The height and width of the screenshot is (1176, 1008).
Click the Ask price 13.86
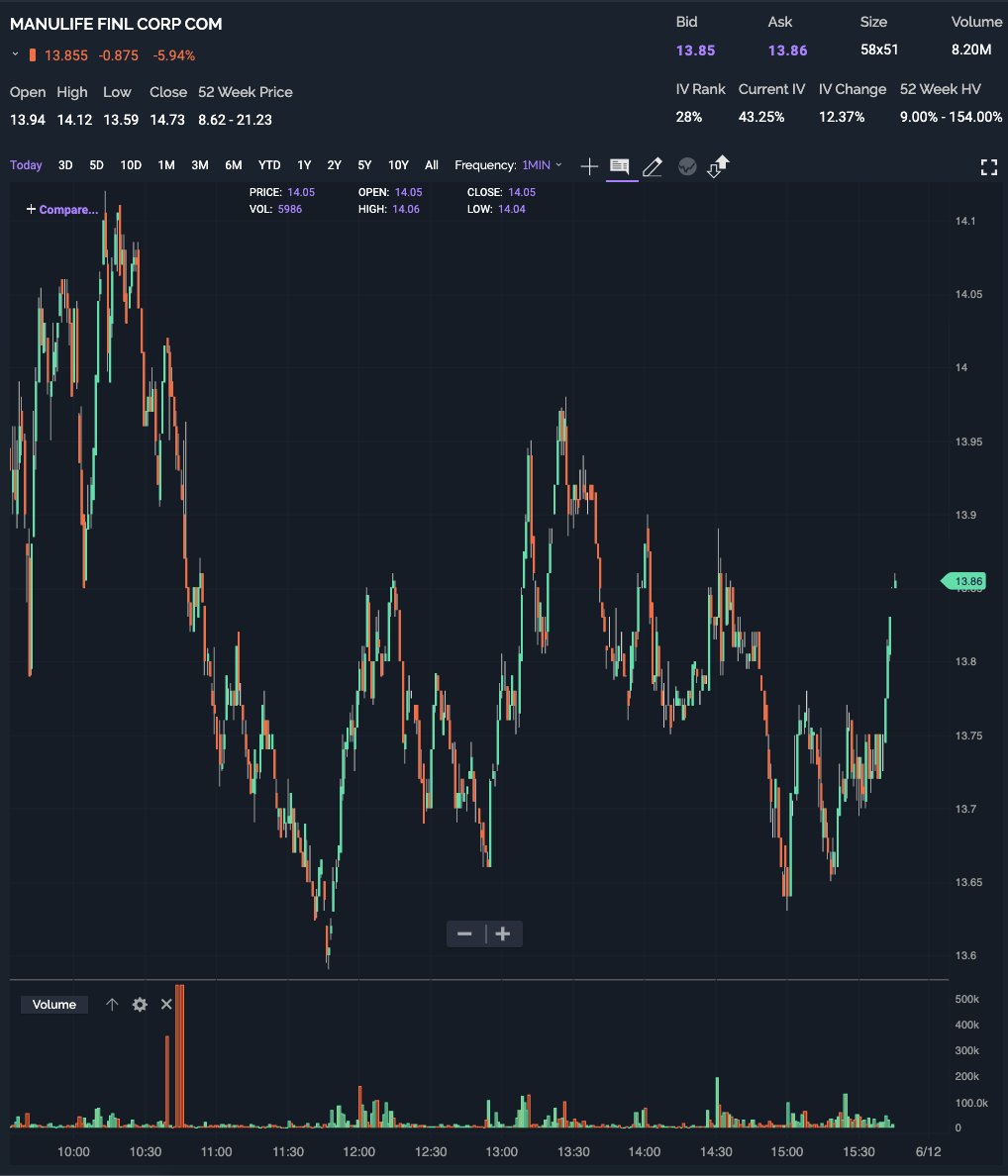(x=787, y=50)
